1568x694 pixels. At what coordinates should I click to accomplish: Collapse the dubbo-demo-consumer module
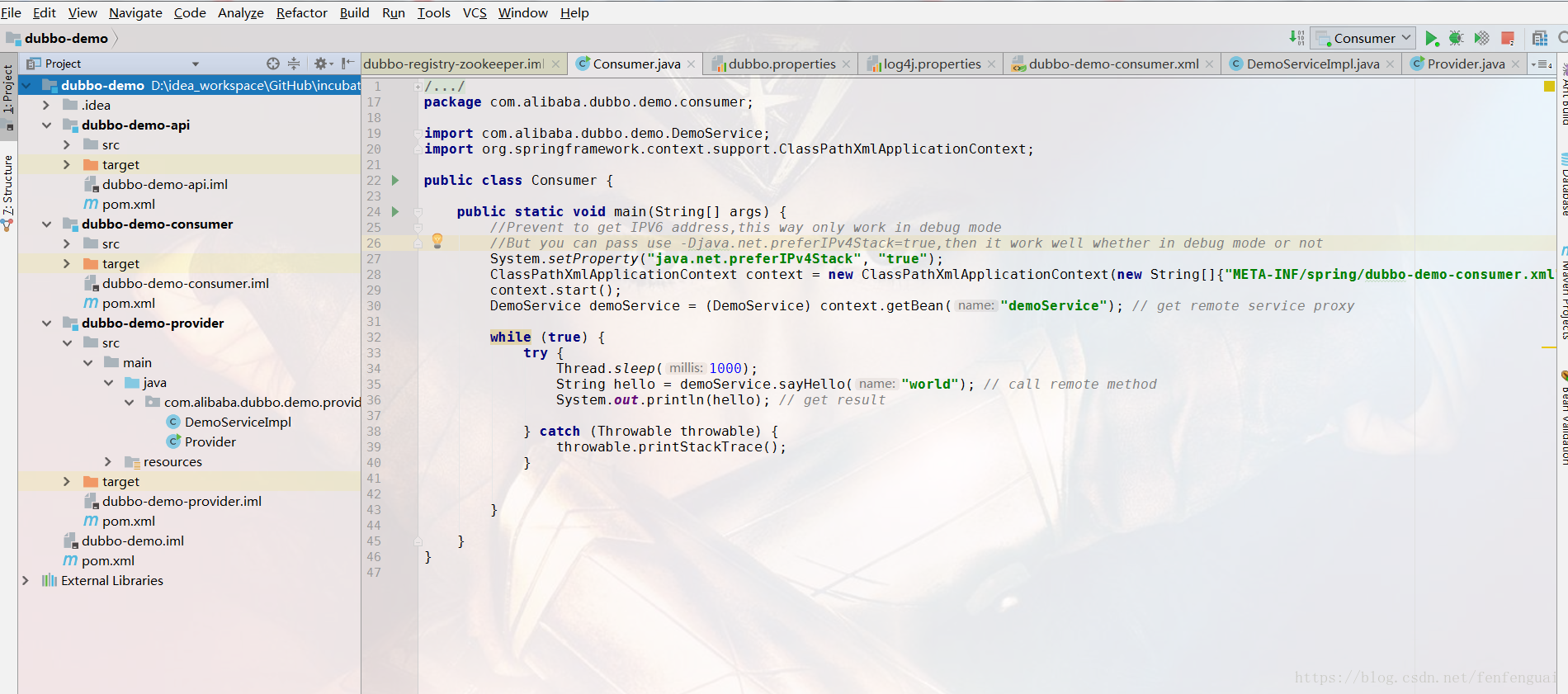click(x=46, y=224)
